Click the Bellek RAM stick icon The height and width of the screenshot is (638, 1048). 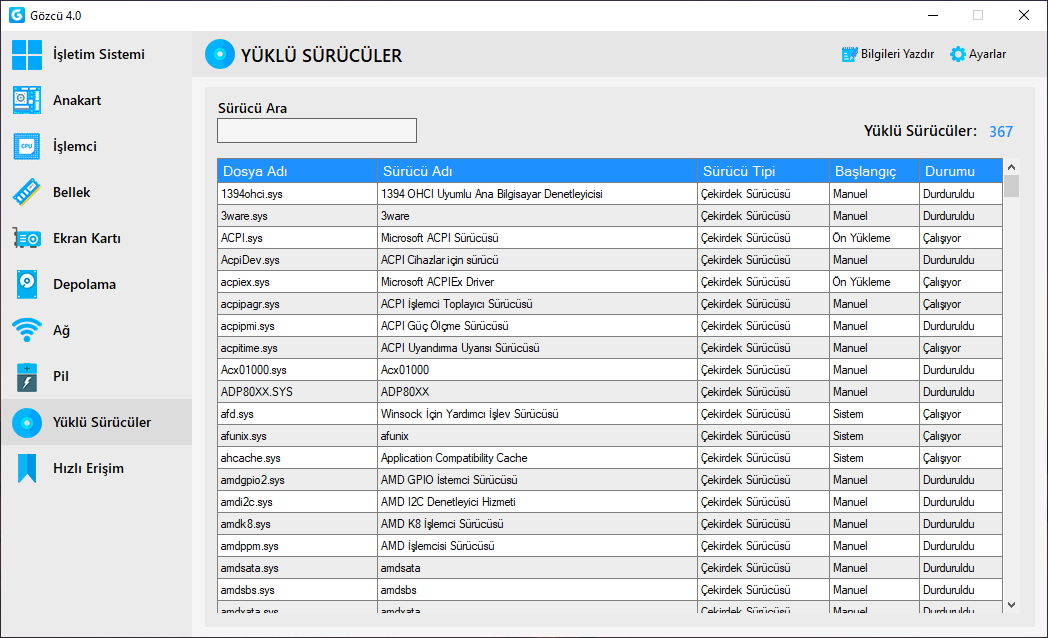coord(27,192)
